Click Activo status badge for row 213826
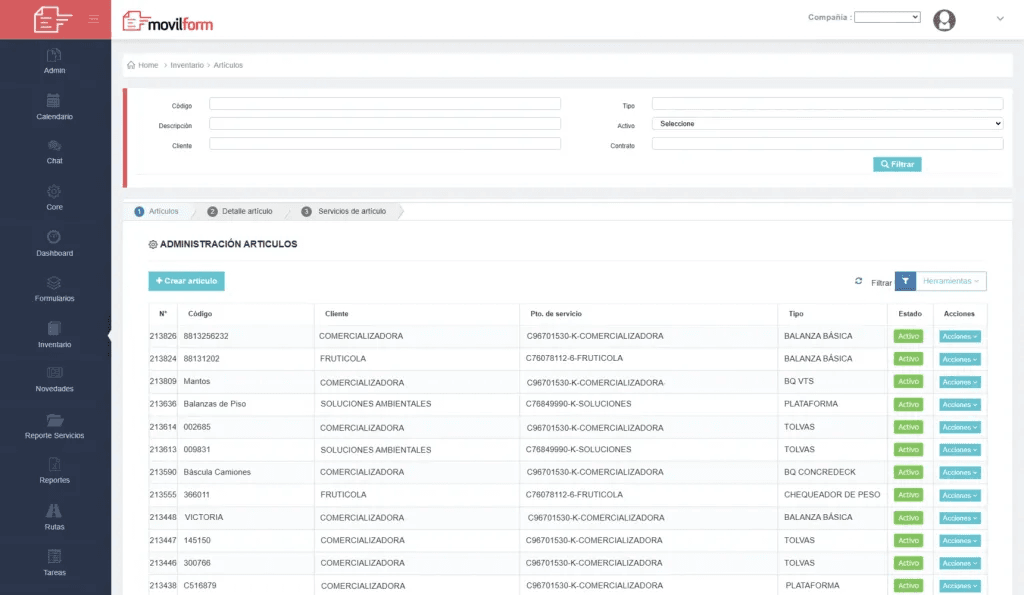This screenshot has height=595, width=1024. point(908,336)
